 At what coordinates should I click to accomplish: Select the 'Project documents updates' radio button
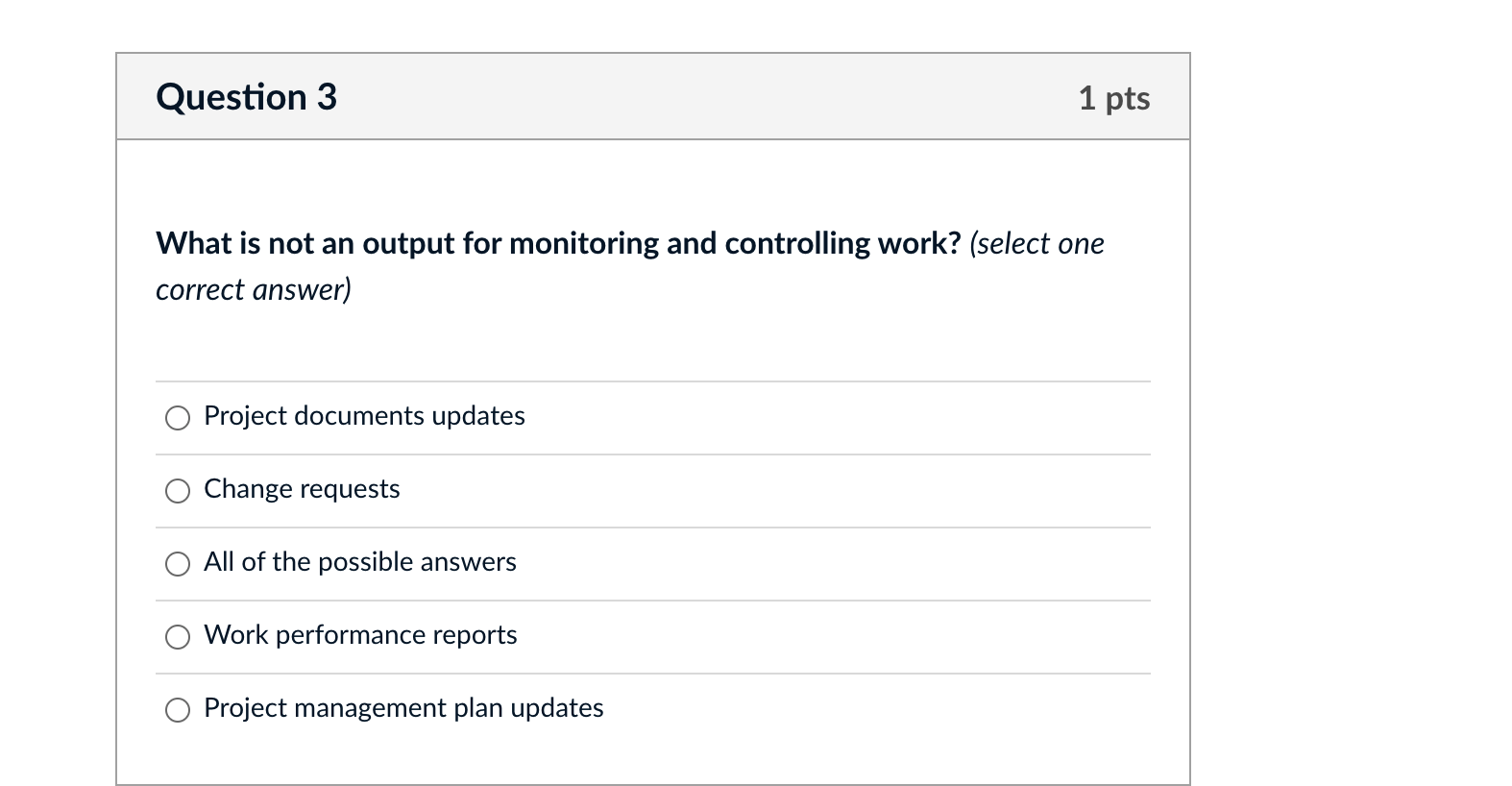[x=178, y=418]
